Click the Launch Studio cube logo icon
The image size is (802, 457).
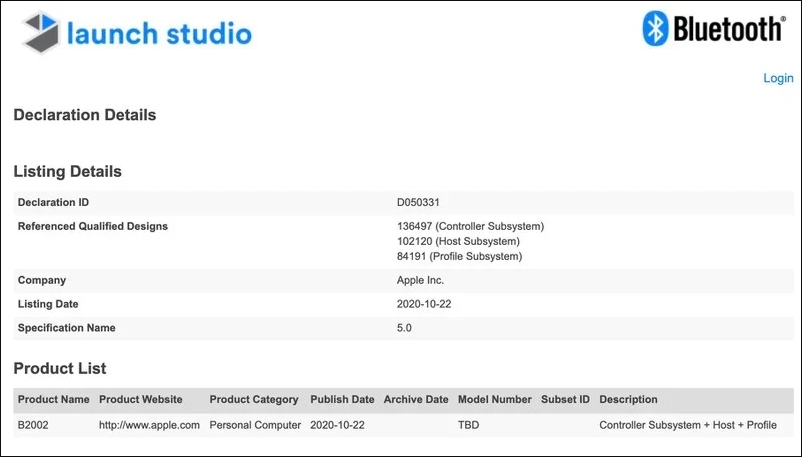coord(40,33)
